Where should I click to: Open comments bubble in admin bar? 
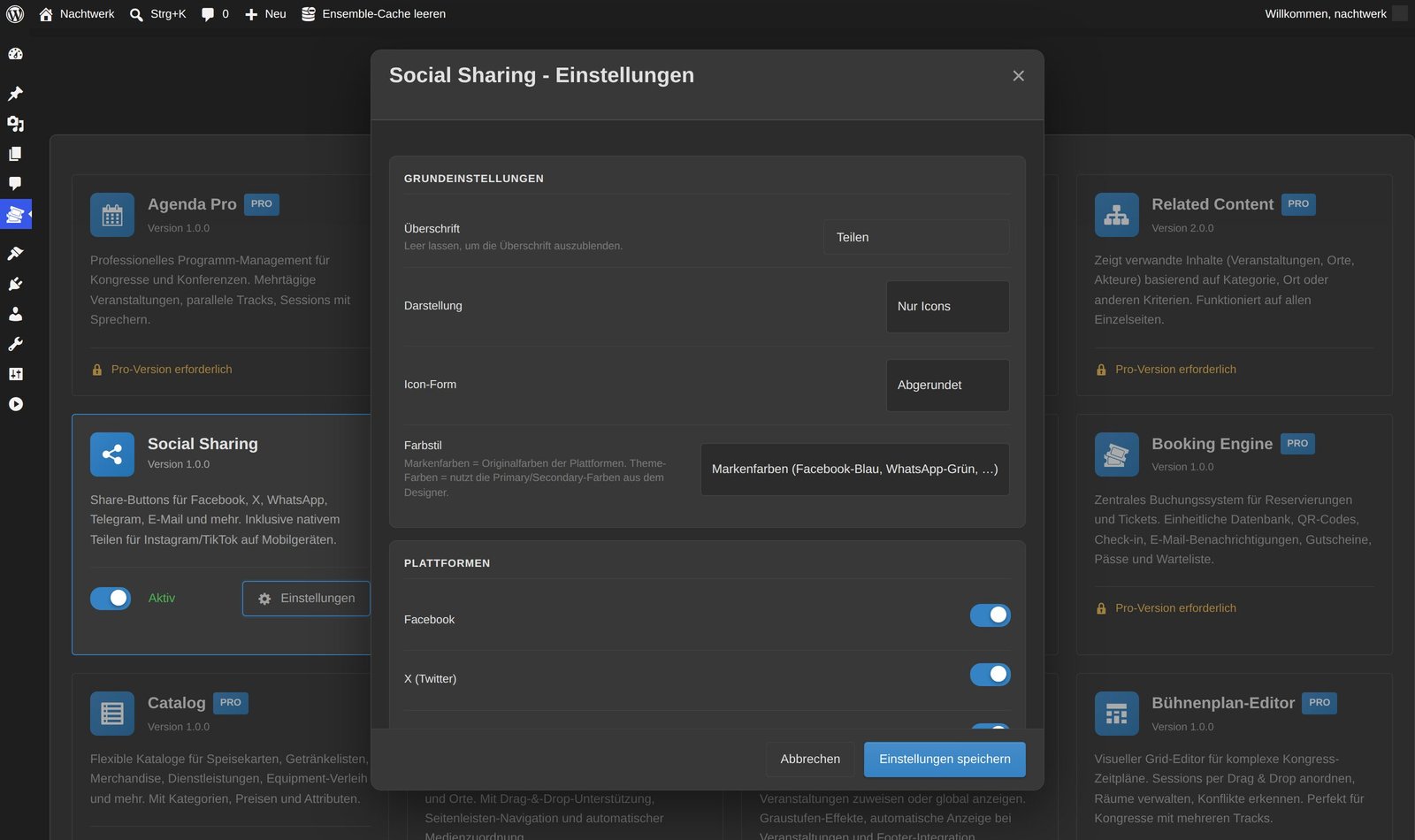[215, 14]
